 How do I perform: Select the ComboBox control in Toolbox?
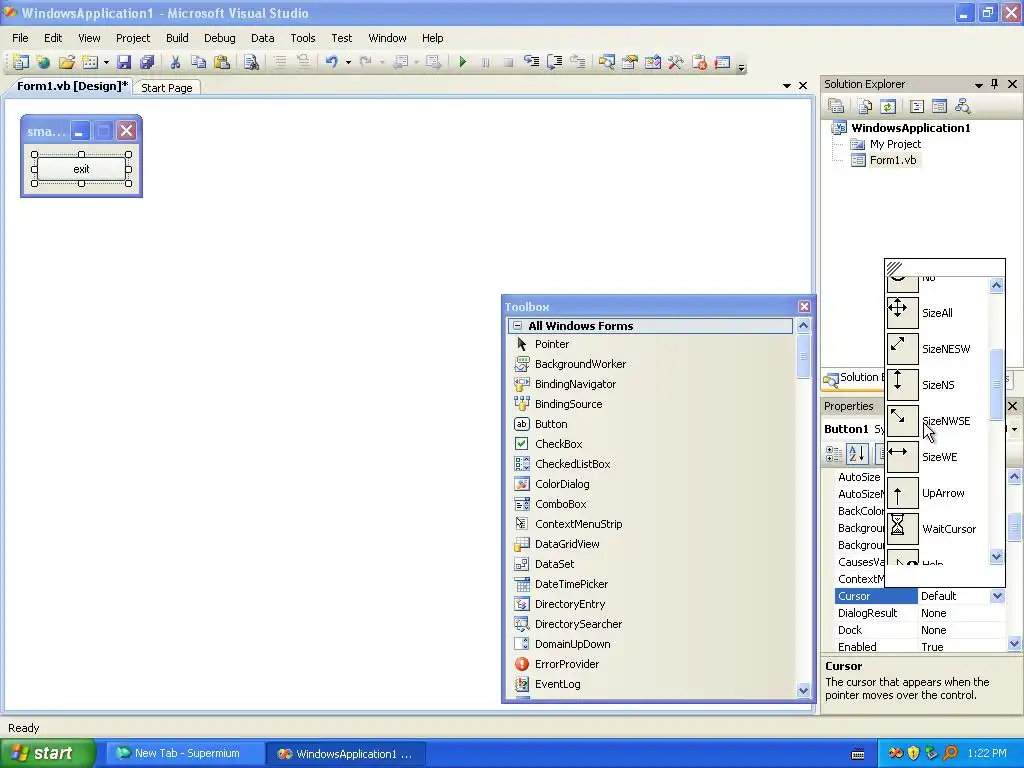point(560,504)
